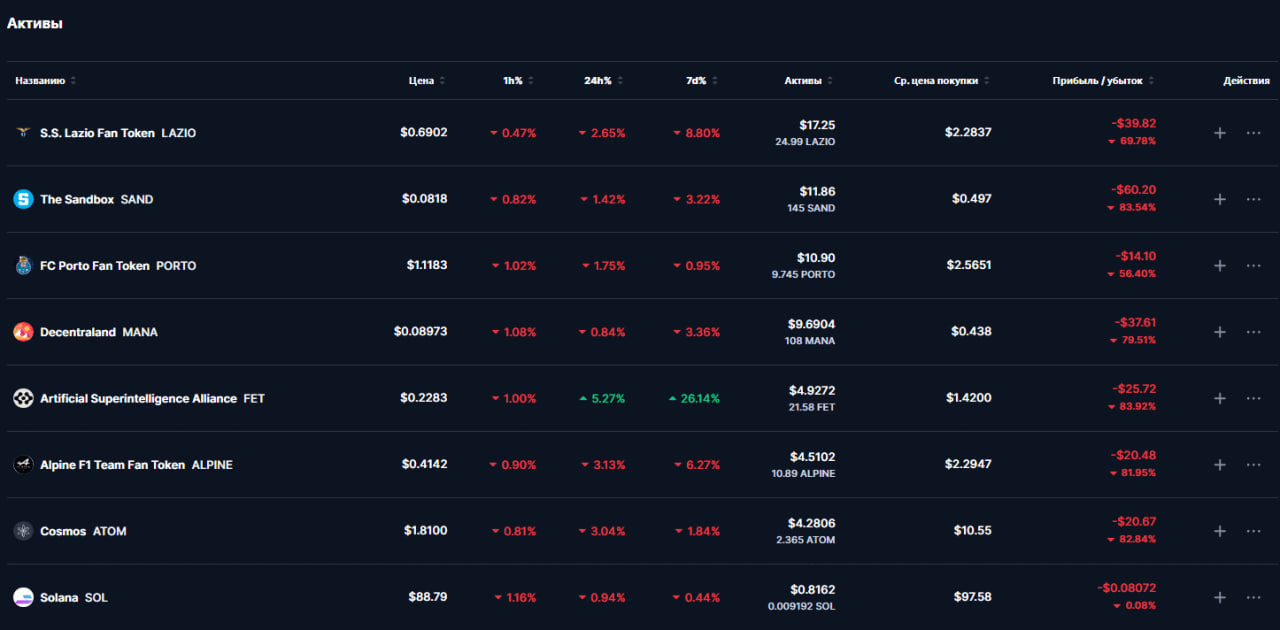1280x630 pixels.
Task: Open Artificial Superintelligence Alliance FET page
Action: [x=152, y=398]
